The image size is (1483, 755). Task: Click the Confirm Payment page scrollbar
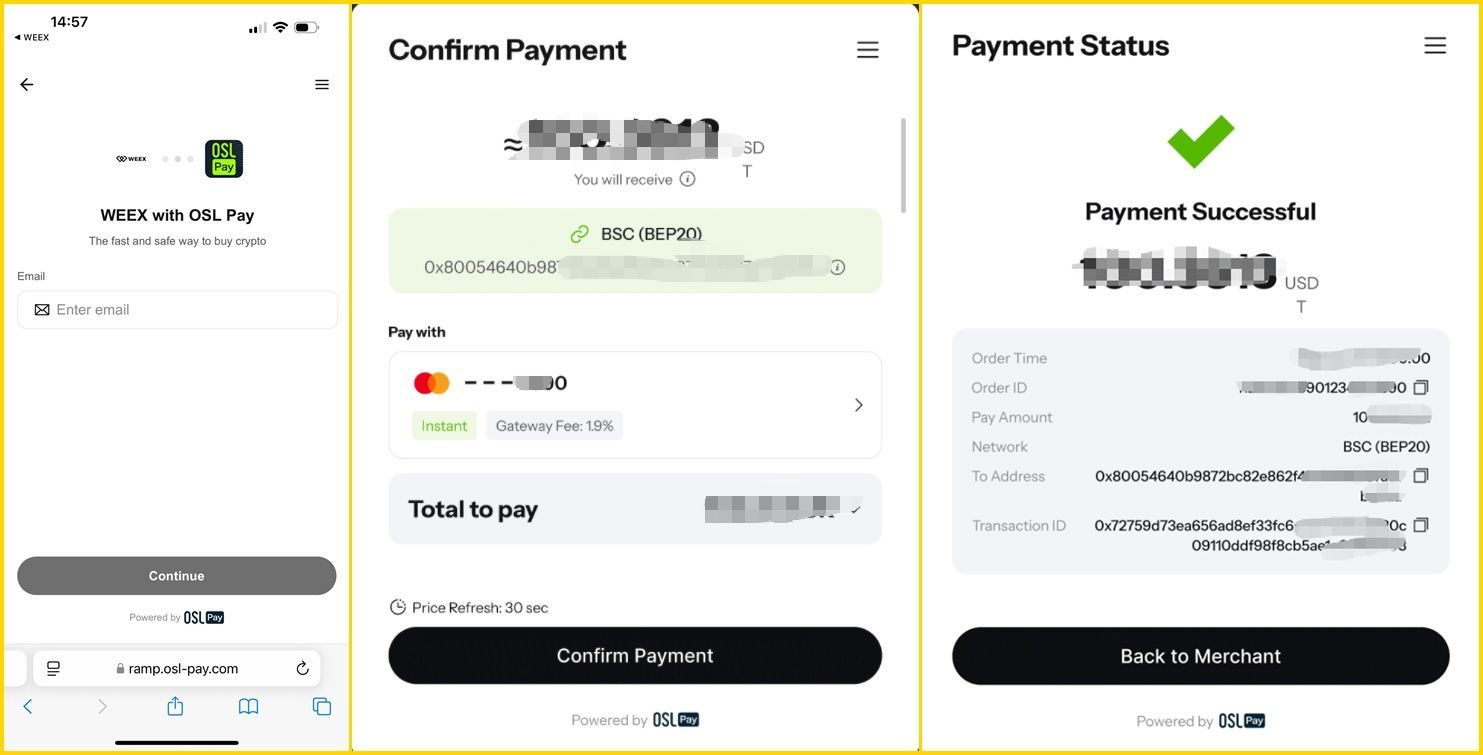pyautogui.click(x=904, y=165)
